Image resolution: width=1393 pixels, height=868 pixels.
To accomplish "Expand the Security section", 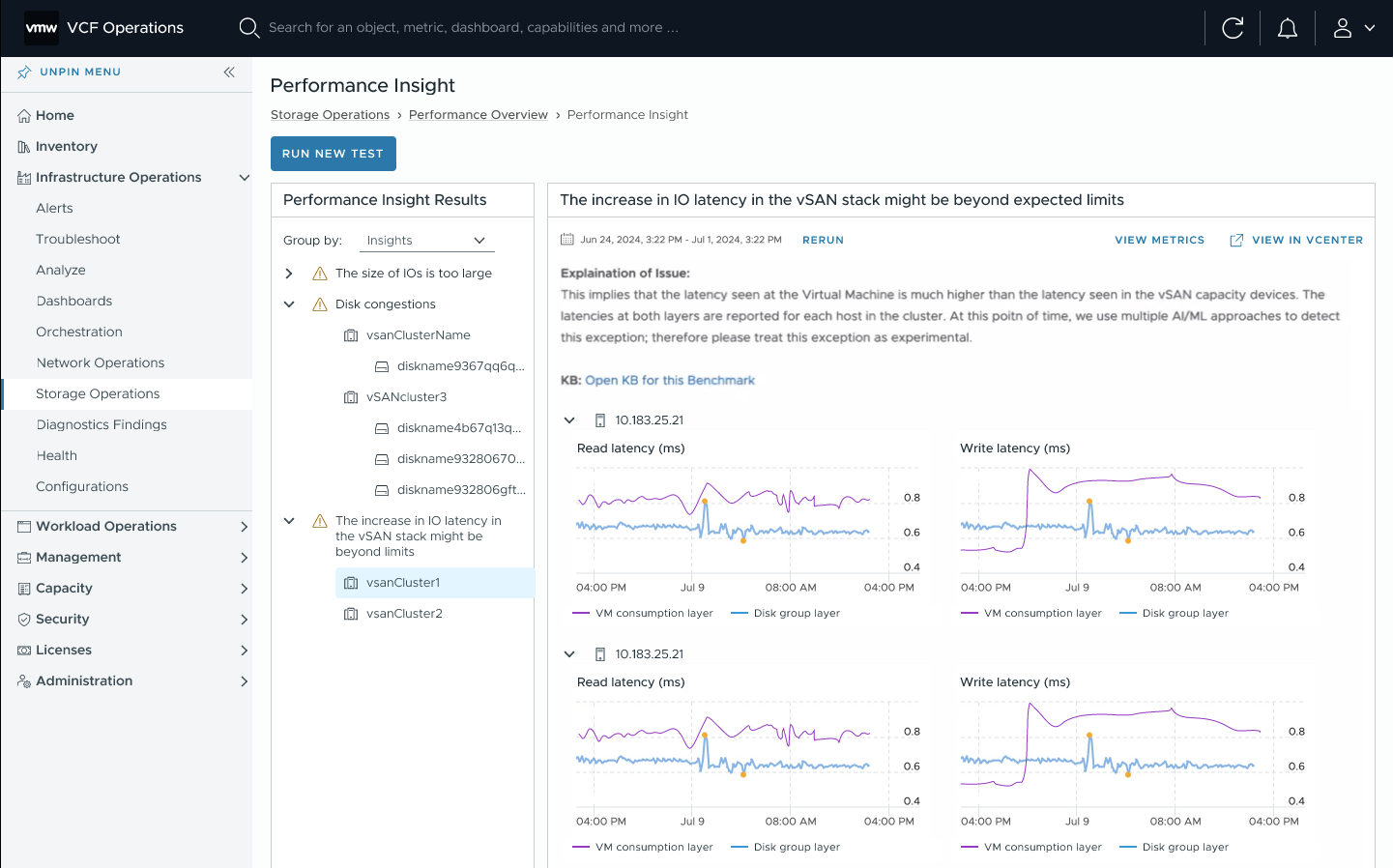I will 245,620.
